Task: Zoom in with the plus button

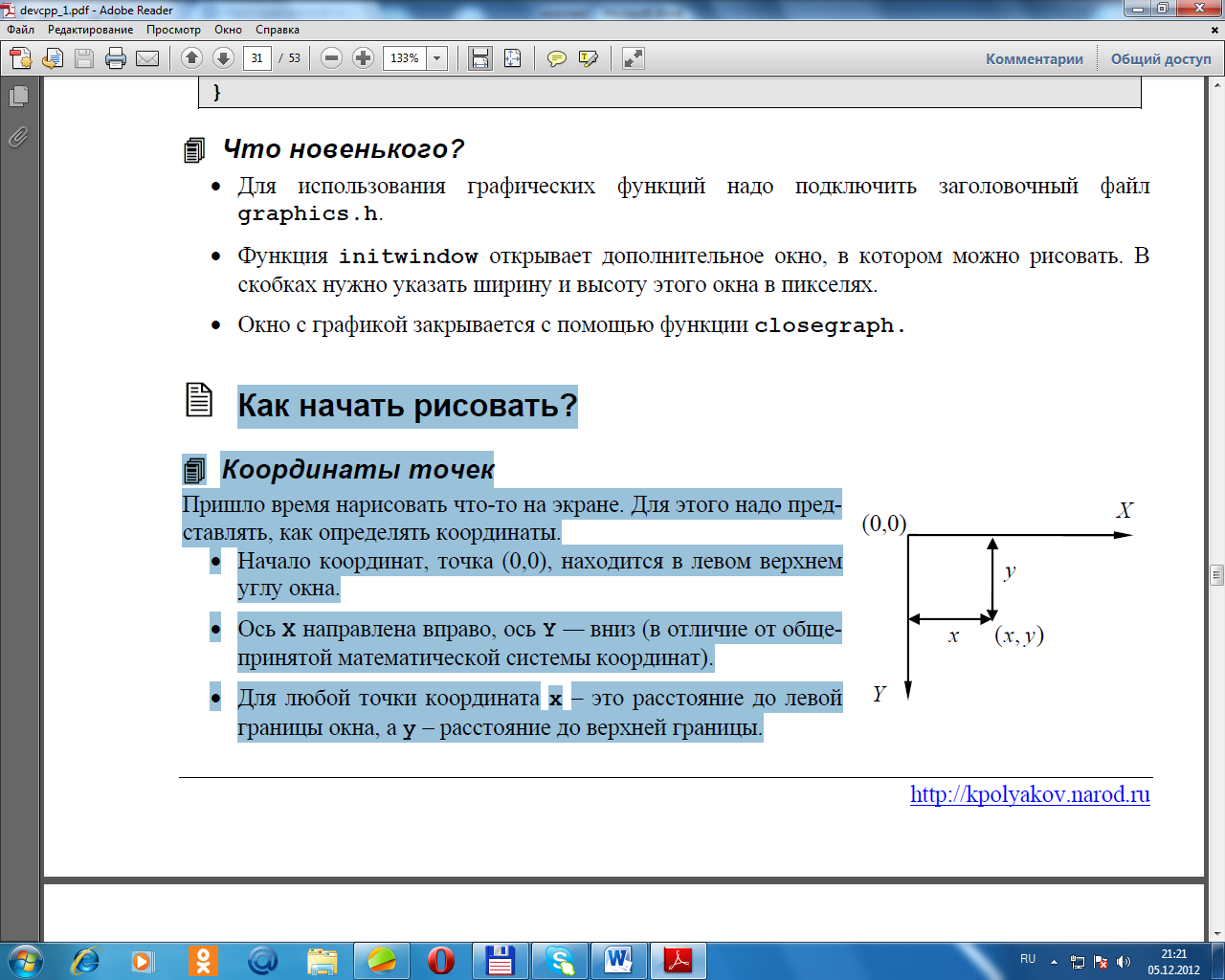Action: click(x=363, y=58)
